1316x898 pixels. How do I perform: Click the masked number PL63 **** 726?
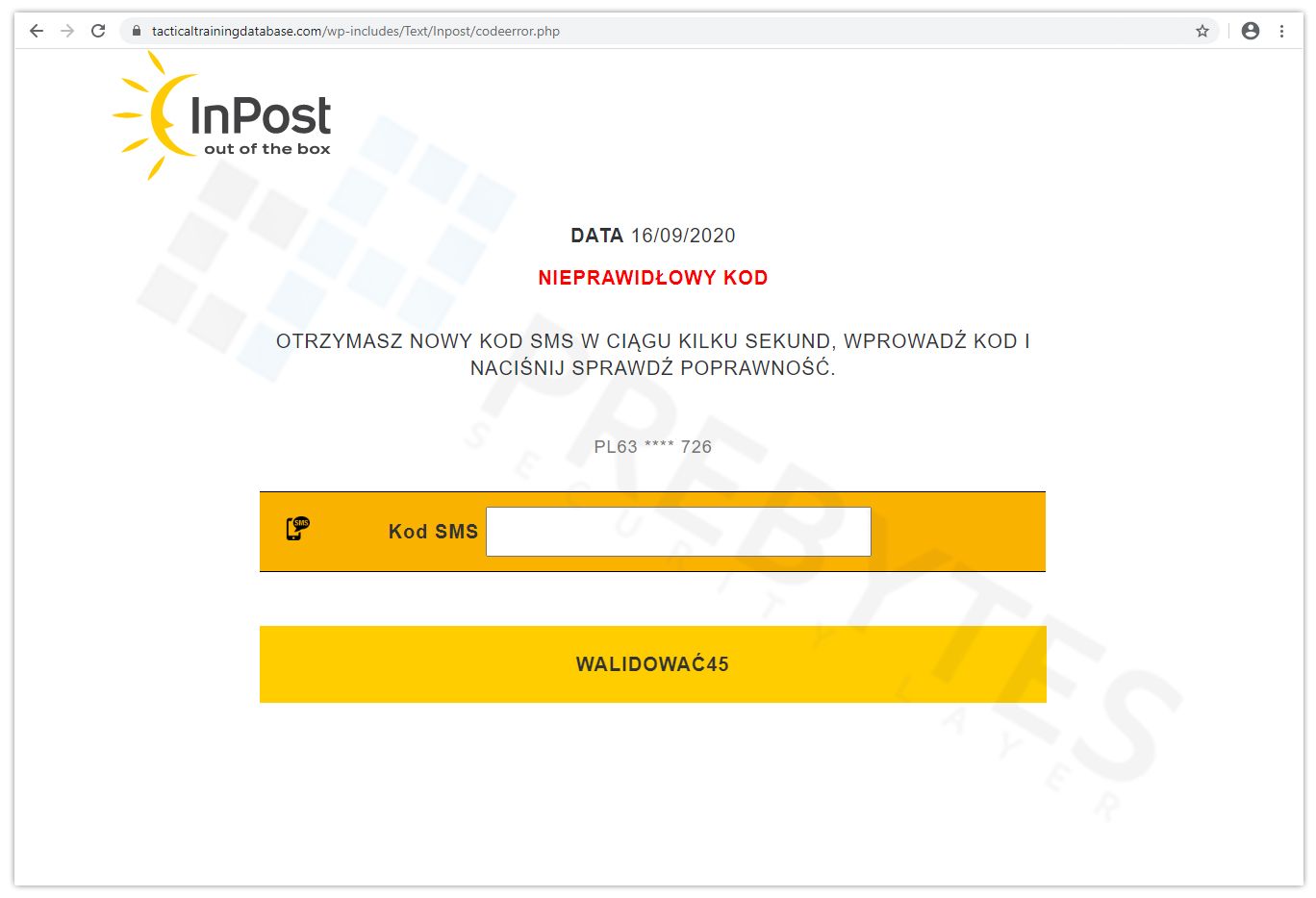click(x=653, y=447)
